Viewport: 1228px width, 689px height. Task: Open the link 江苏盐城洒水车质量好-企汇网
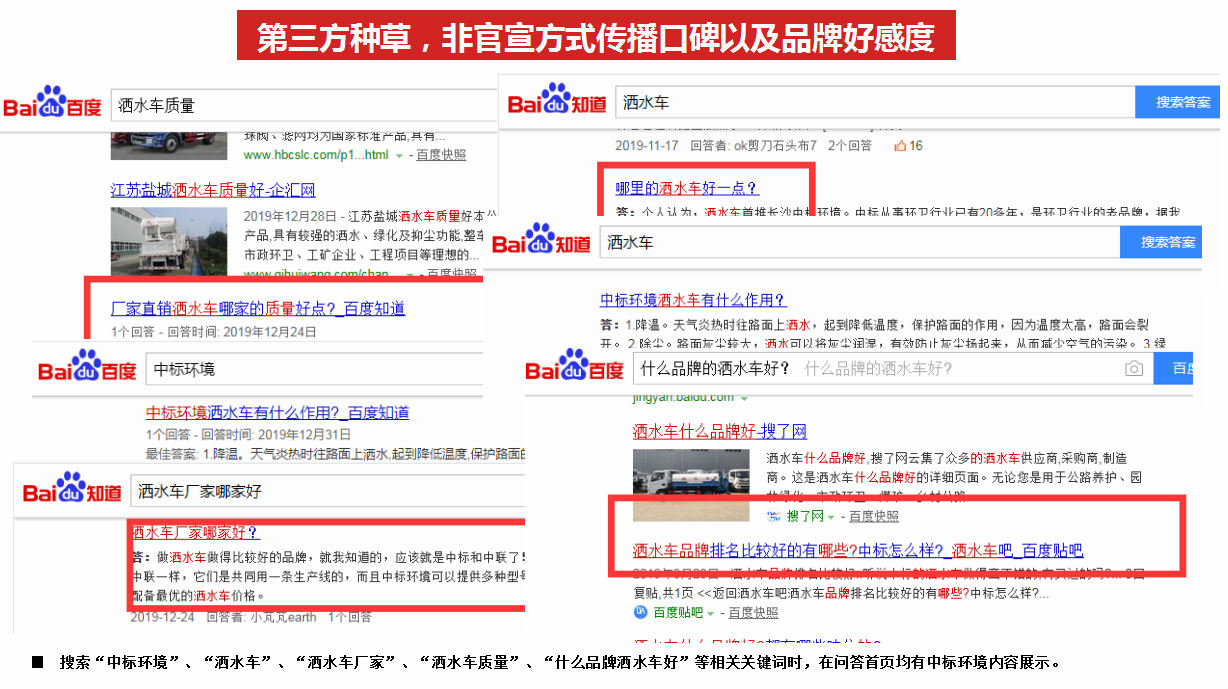[213, 190]
